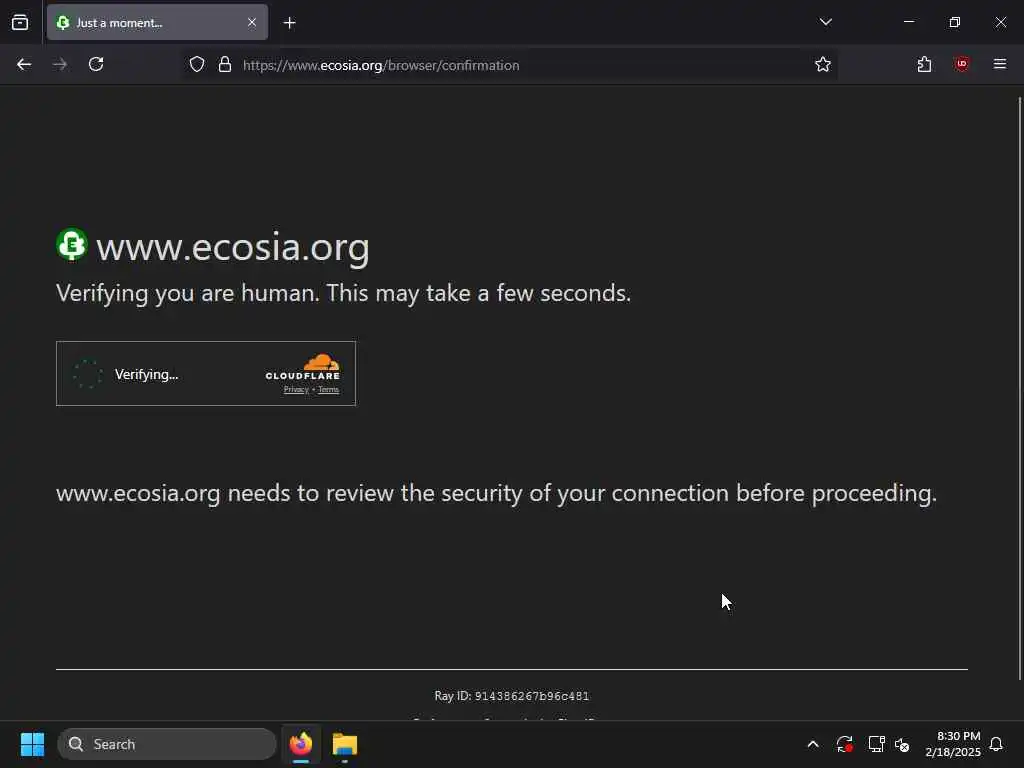Open Cloudflare Terms link
This screenshot has width=1024, height=768.
[328, 390]
